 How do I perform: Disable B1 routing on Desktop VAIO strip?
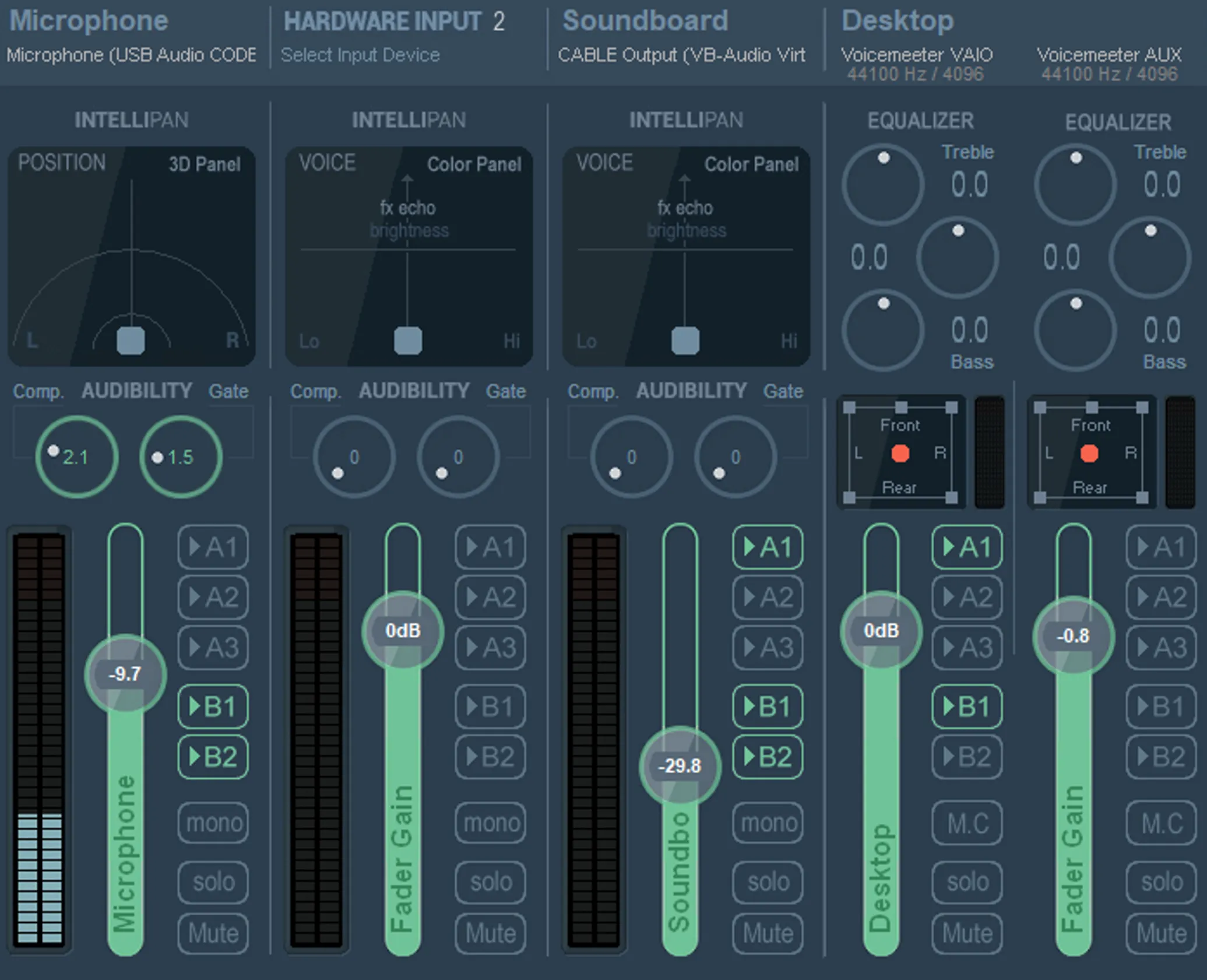pyautogui.click(x=967, y=707)
